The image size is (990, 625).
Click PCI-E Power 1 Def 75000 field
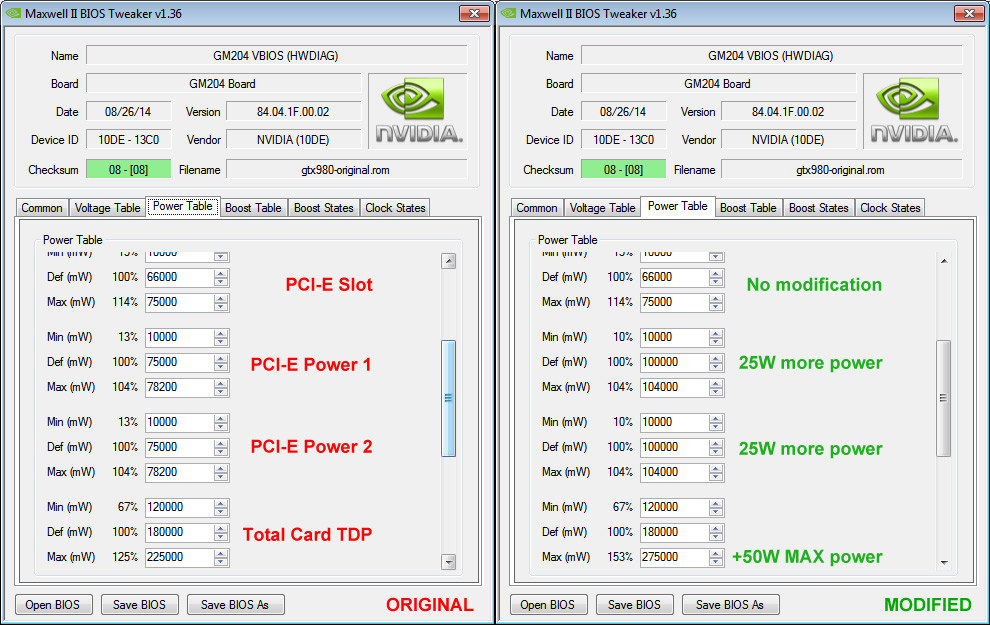[x=179, y=362]
